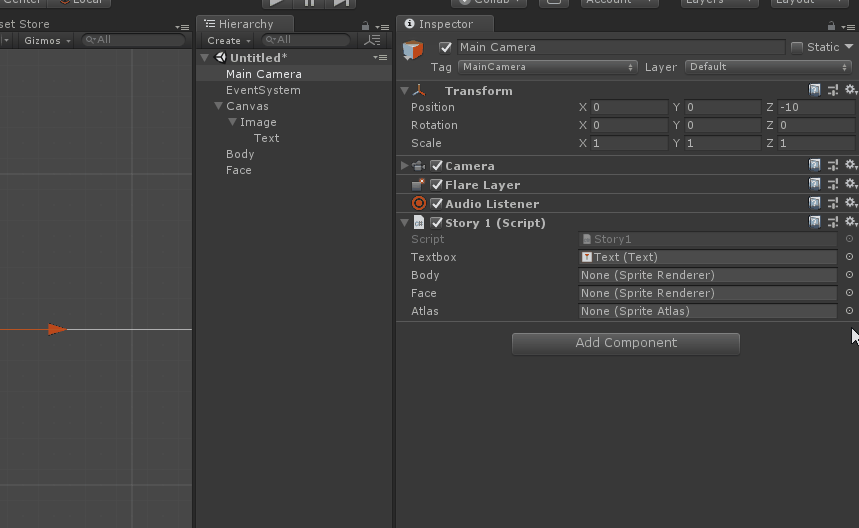The width and height of the screenshot is (859, 528).
Task: Collapse the Story 1 script foldout
Action: pyautogui.click(x=405, y=223)
